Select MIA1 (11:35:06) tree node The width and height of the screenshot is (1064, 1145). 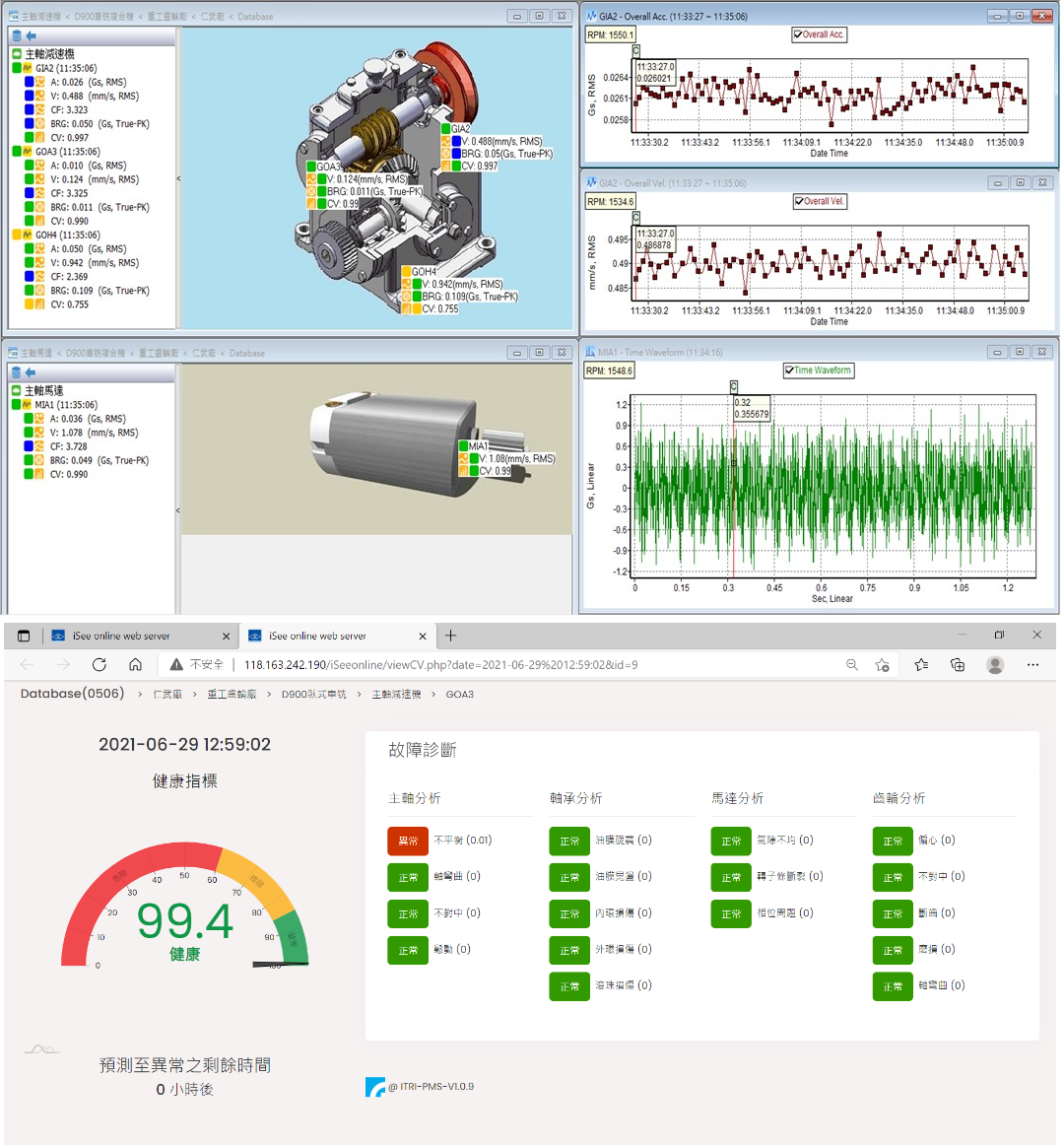click(x=66, y=405)
